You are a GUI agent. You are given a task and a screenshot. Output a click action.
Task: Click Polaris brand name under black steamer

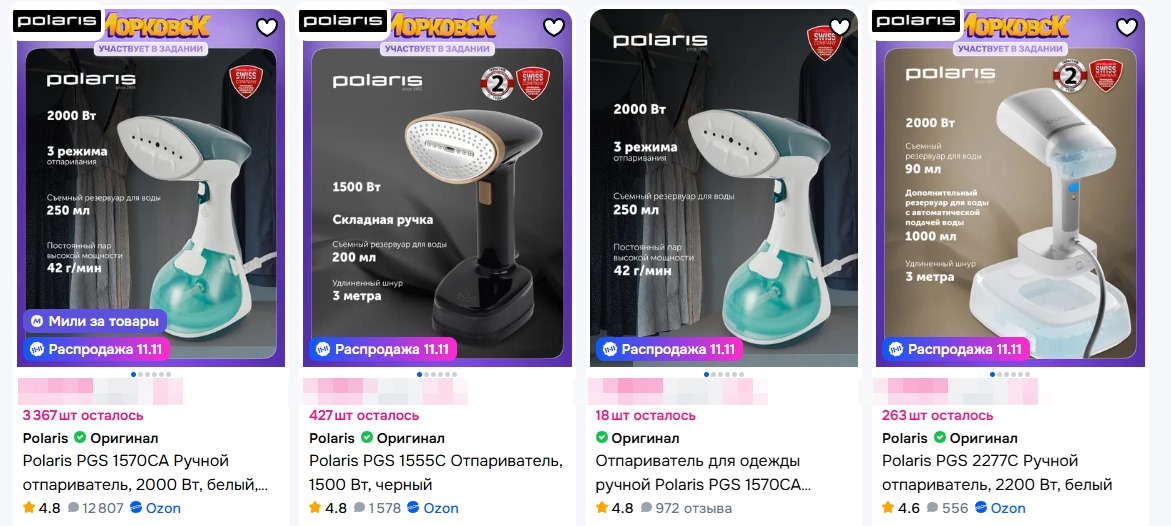pos(332,438)
